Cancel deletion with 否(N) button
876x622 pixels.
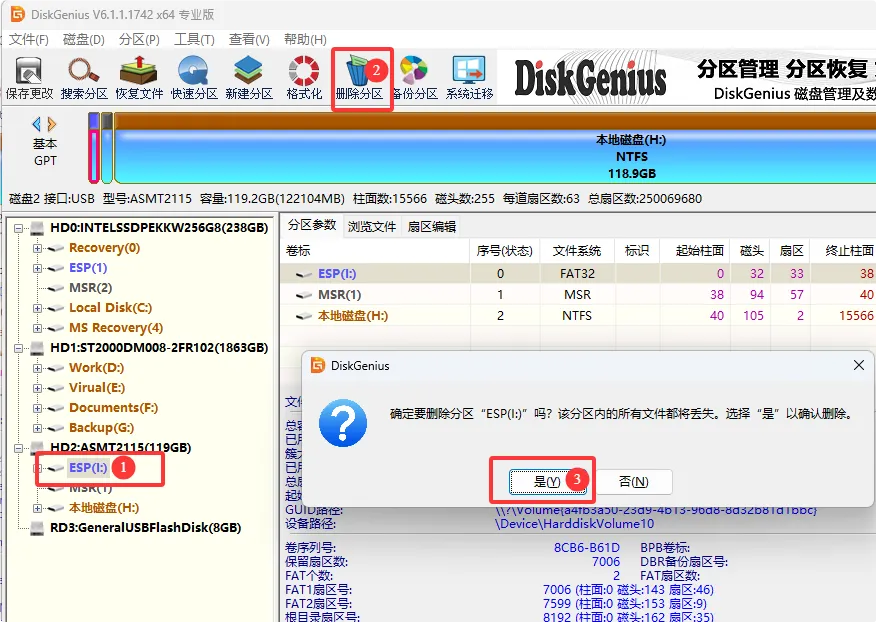634,482
